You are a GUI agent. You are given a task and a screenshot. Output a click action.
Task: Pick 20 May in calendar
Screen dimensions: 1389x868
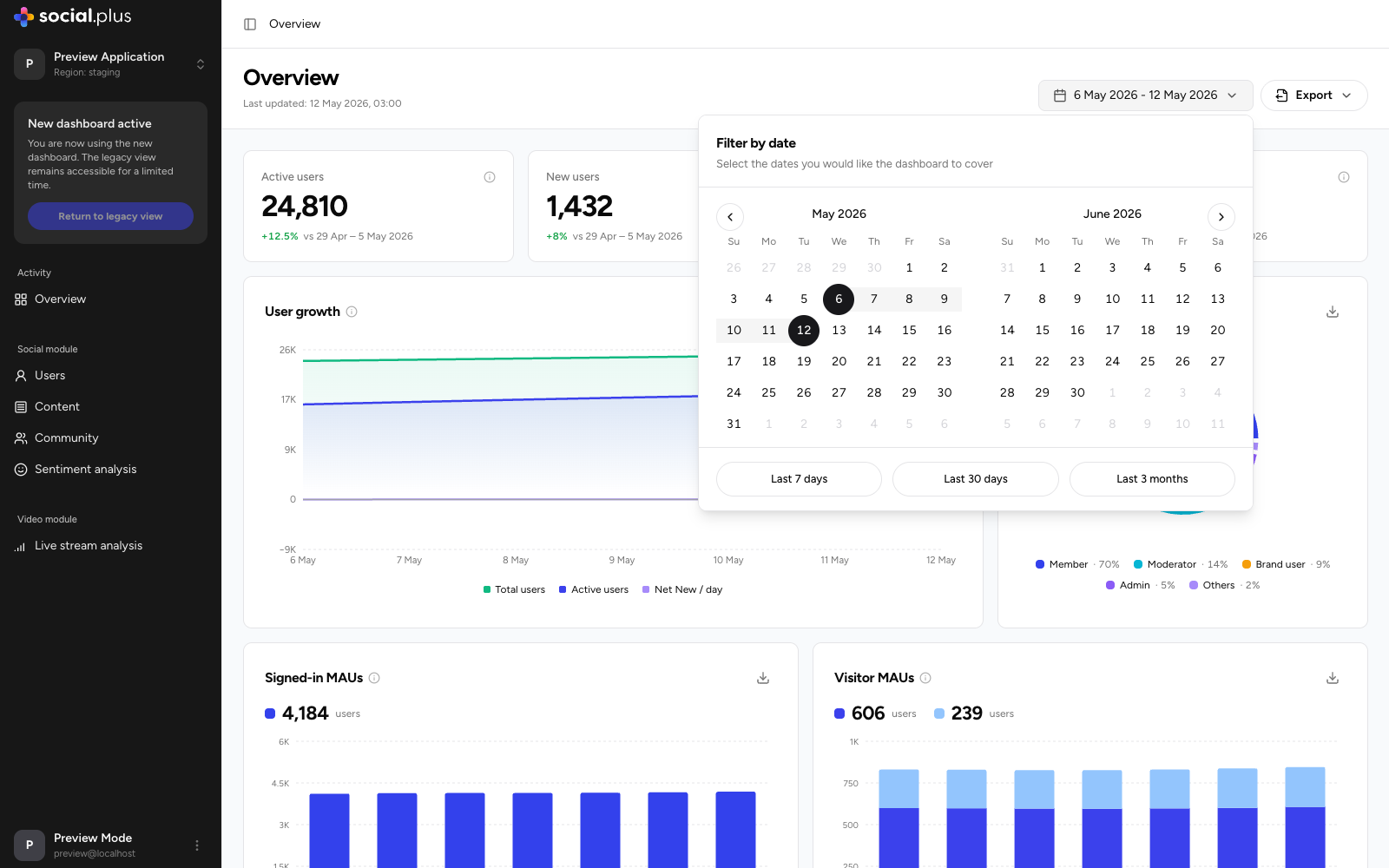coord(839,362)
